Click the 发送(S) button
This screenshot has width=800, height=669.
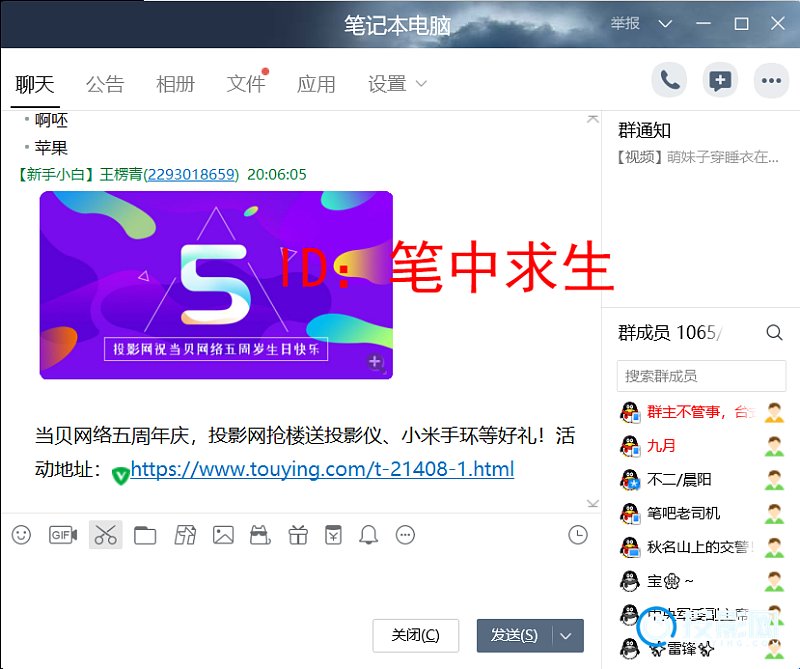(515, 636)
